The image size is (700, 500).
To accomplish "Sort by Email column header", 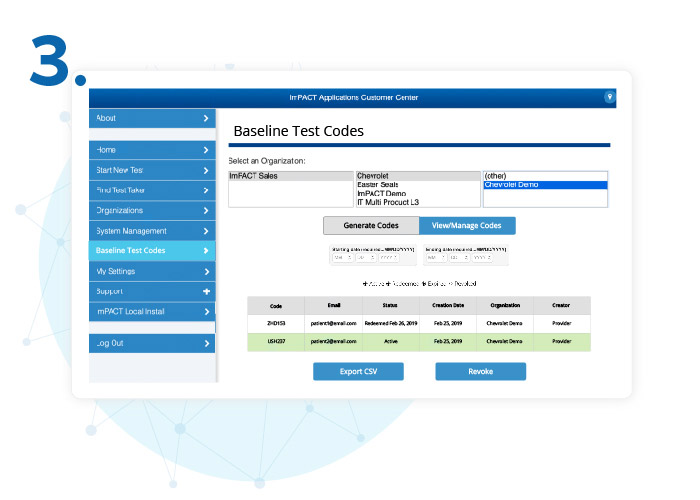I will point(333,306).
